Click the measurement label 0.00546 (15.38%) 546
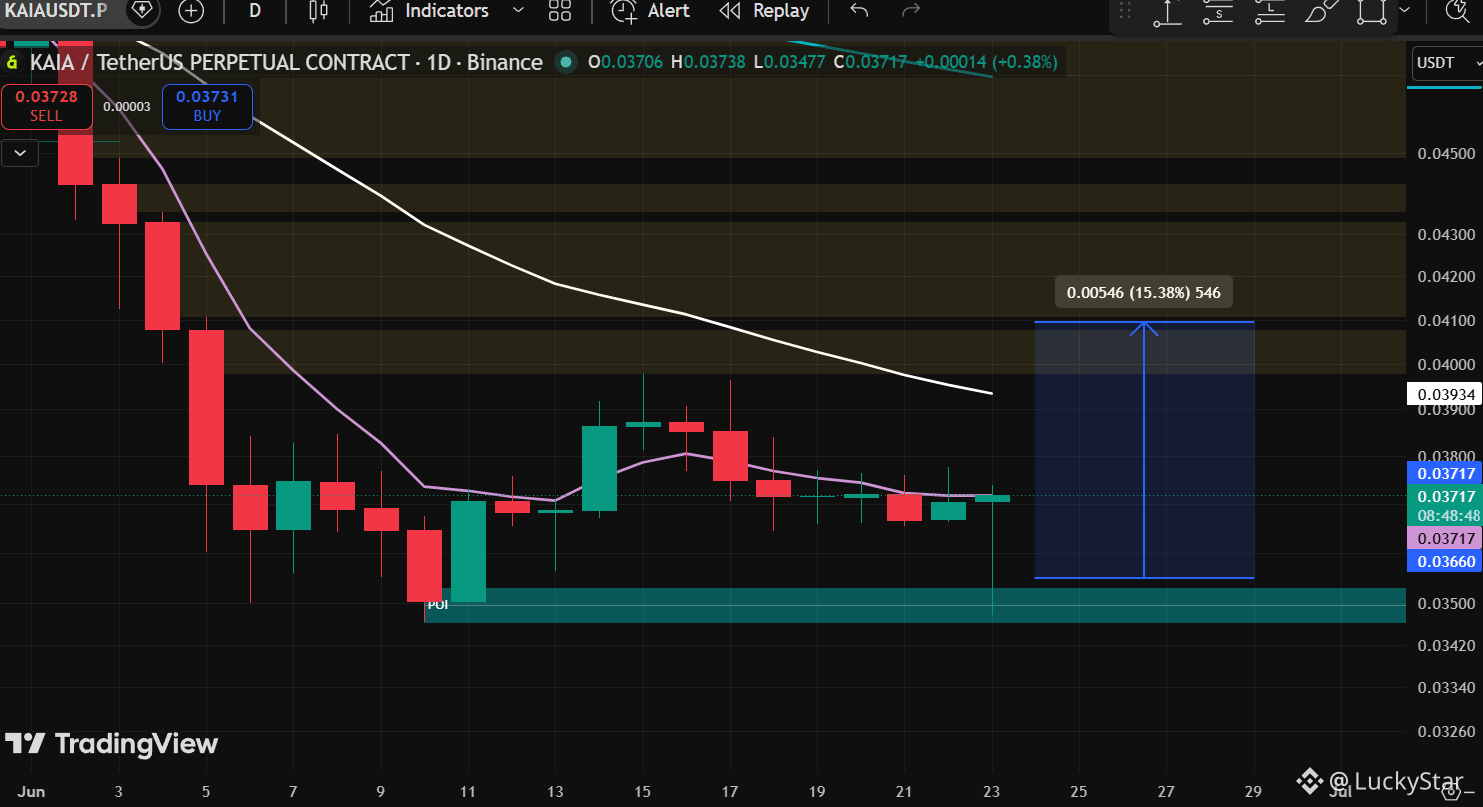The width and height of the screenshot is (1483, 807). point(1144,293)
